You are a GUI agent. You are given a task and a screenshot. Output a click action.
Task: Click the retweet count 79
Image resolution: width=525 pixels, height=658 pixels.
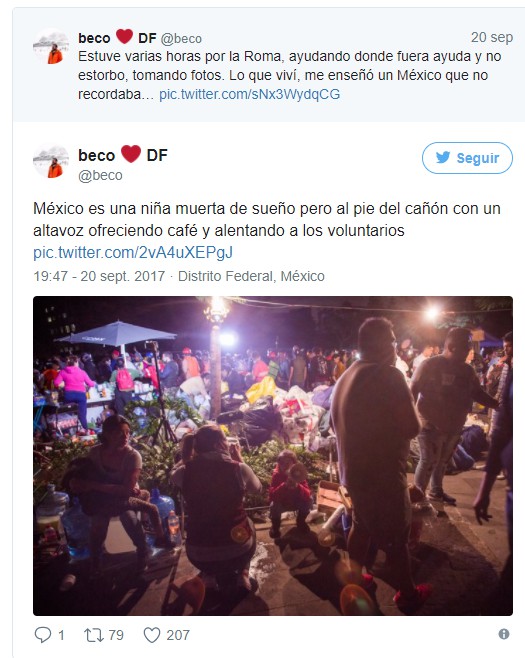(x=116, y=635)
